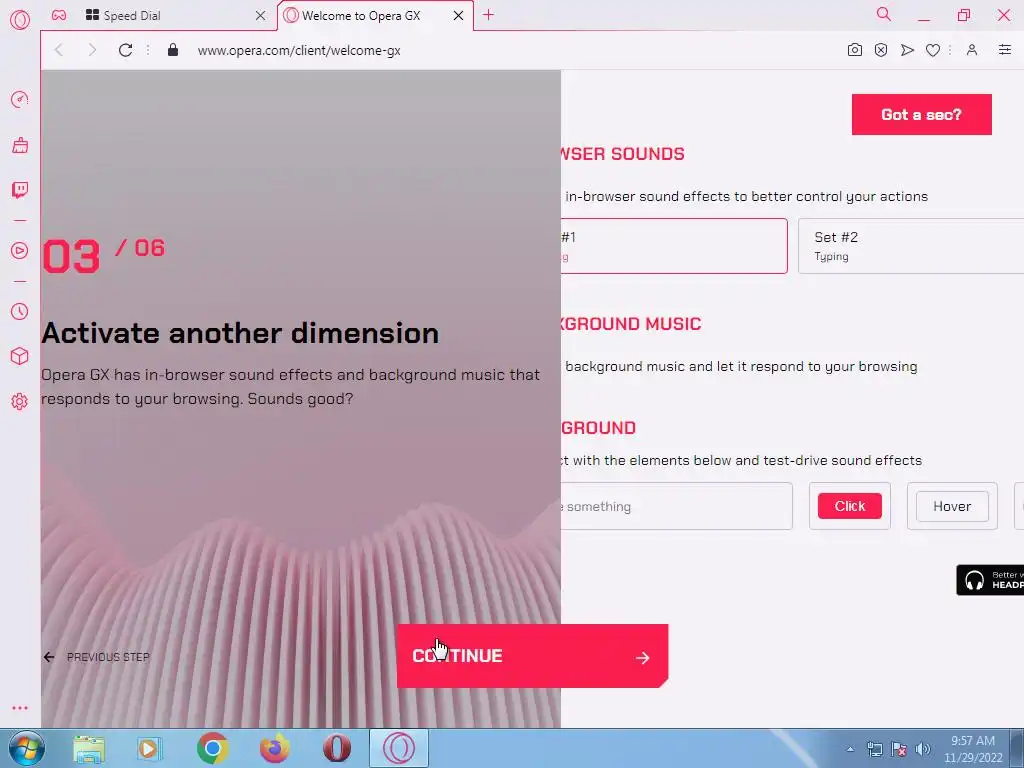Open Extensions cube icon in sidebar
The image size is (1024, 768).
click(20, 356)
